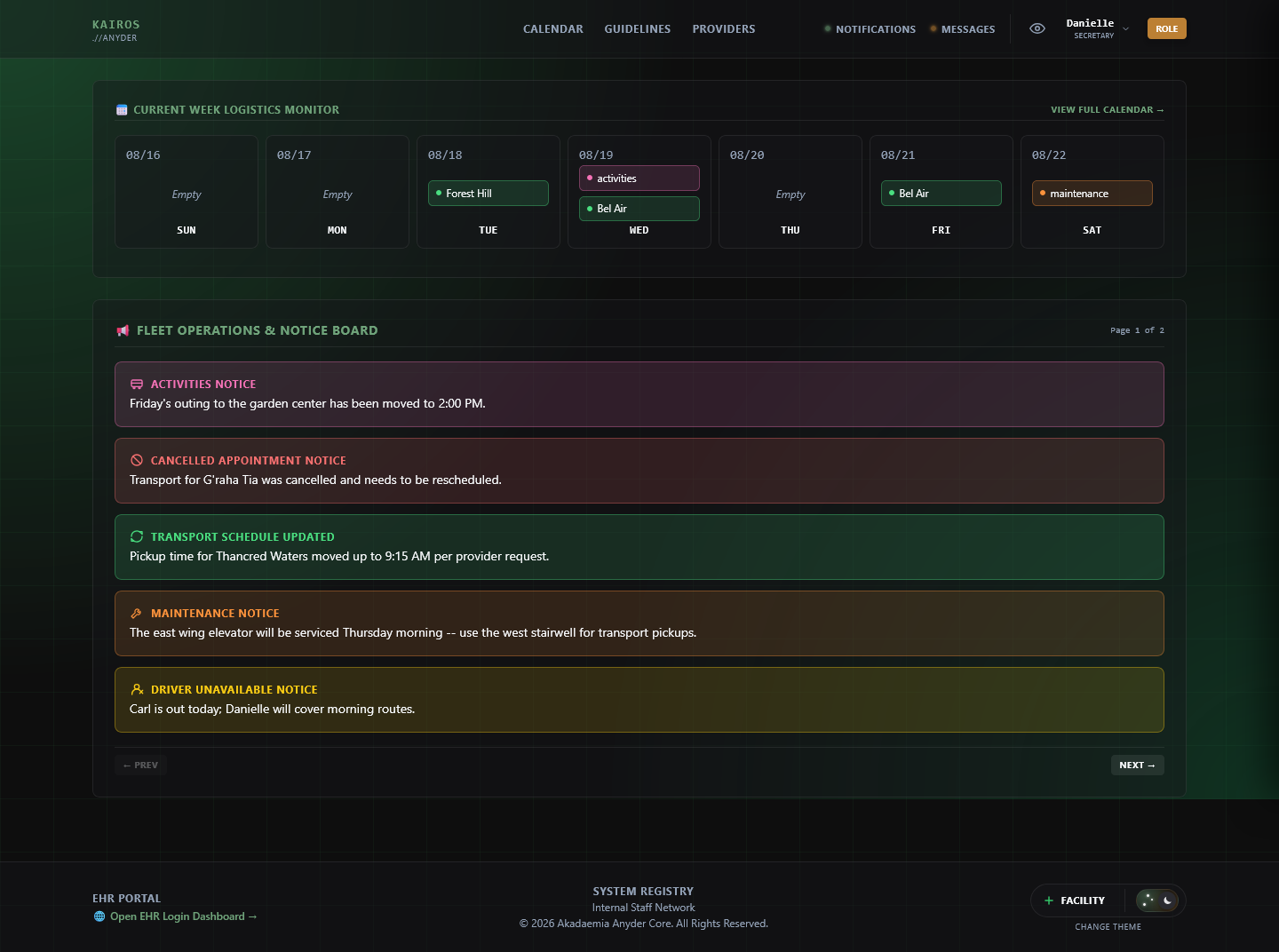Follow the VIEW FULL CALENDAR link

[1107, 110]
